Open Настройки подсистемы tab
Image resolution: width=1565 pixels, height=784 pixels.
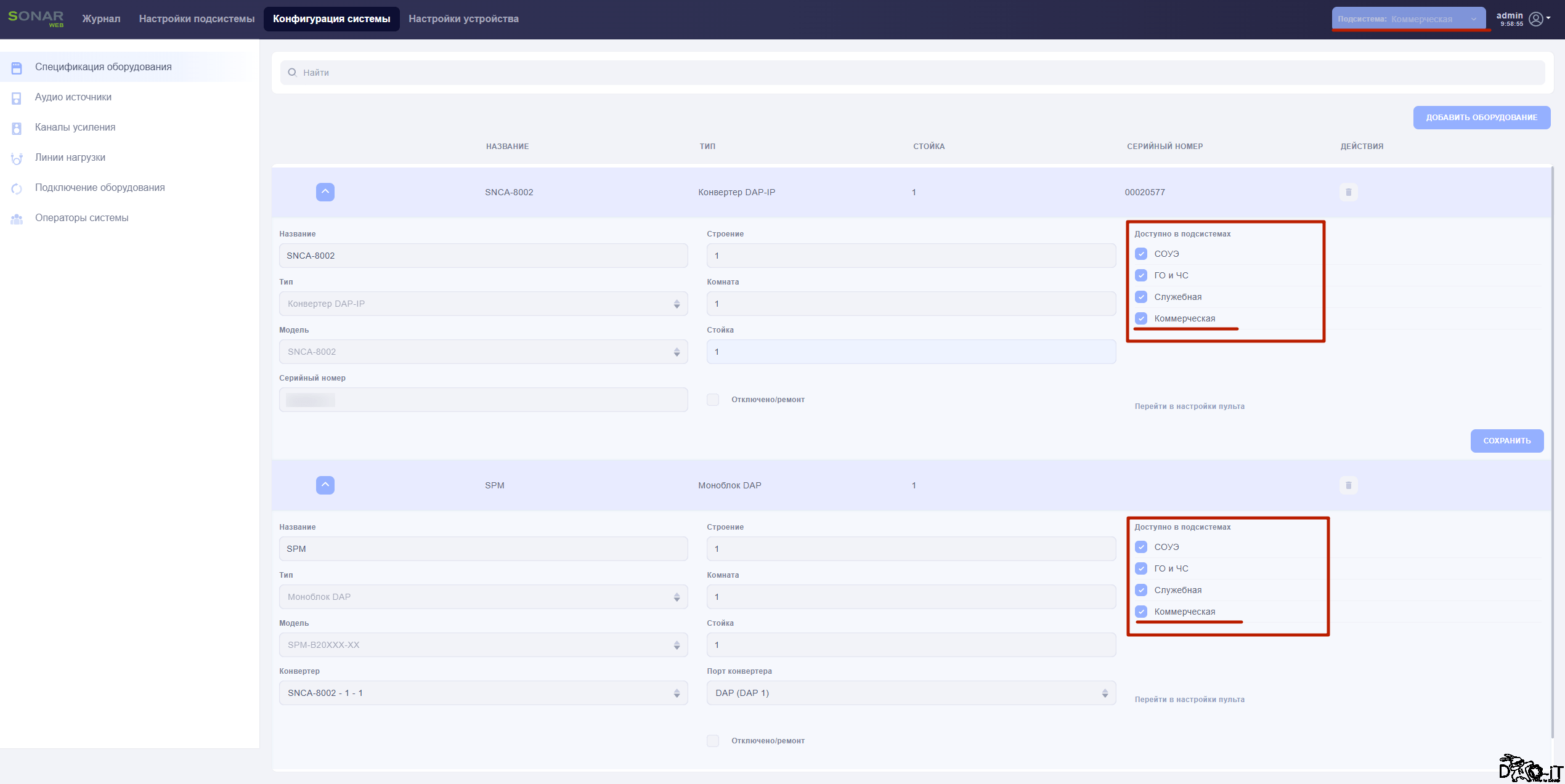pos(197,19)
